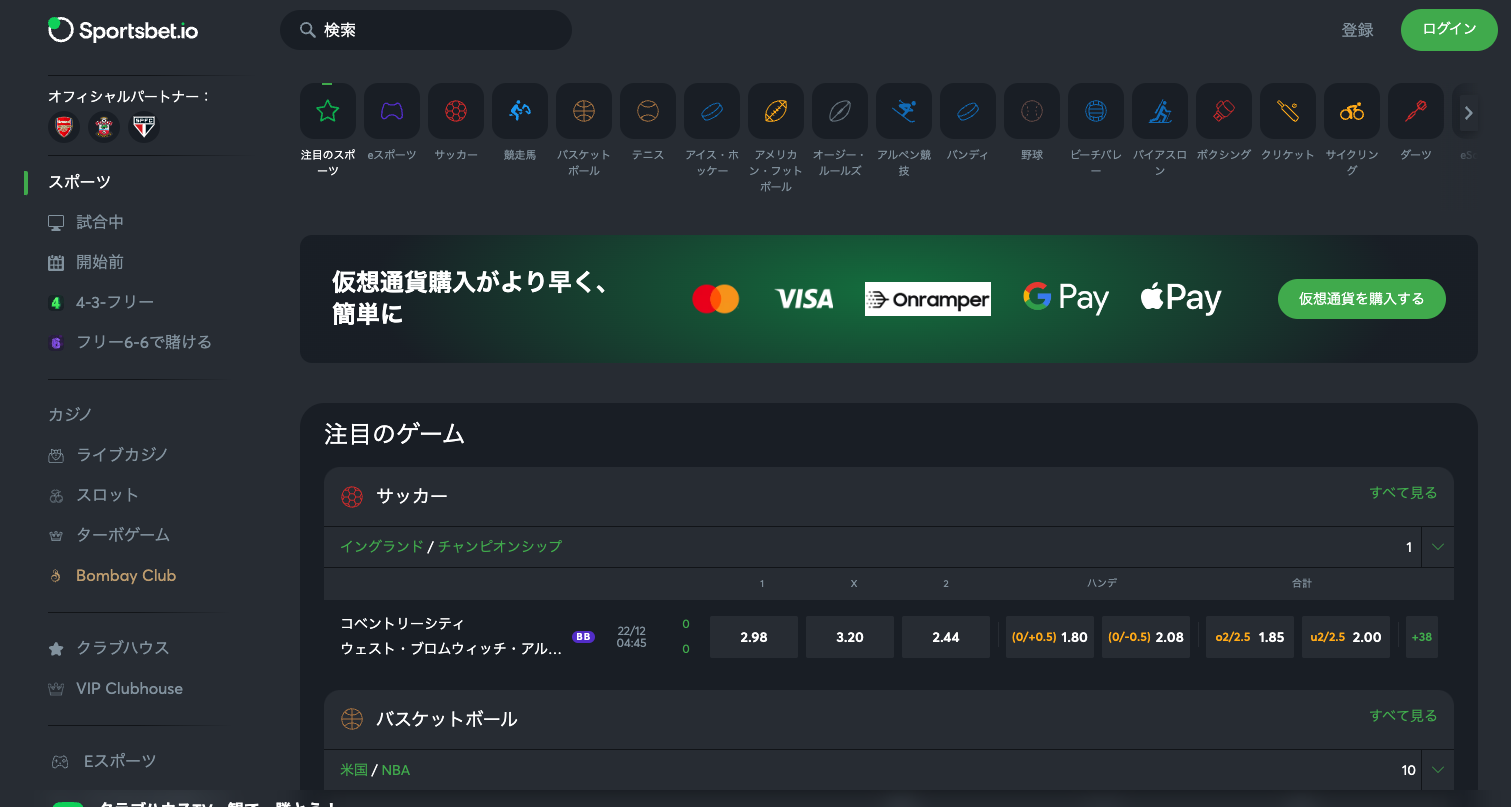Click the 登録 register link
The width and height of the screenshot is (1511, 807).
[x=1357, y=30]
